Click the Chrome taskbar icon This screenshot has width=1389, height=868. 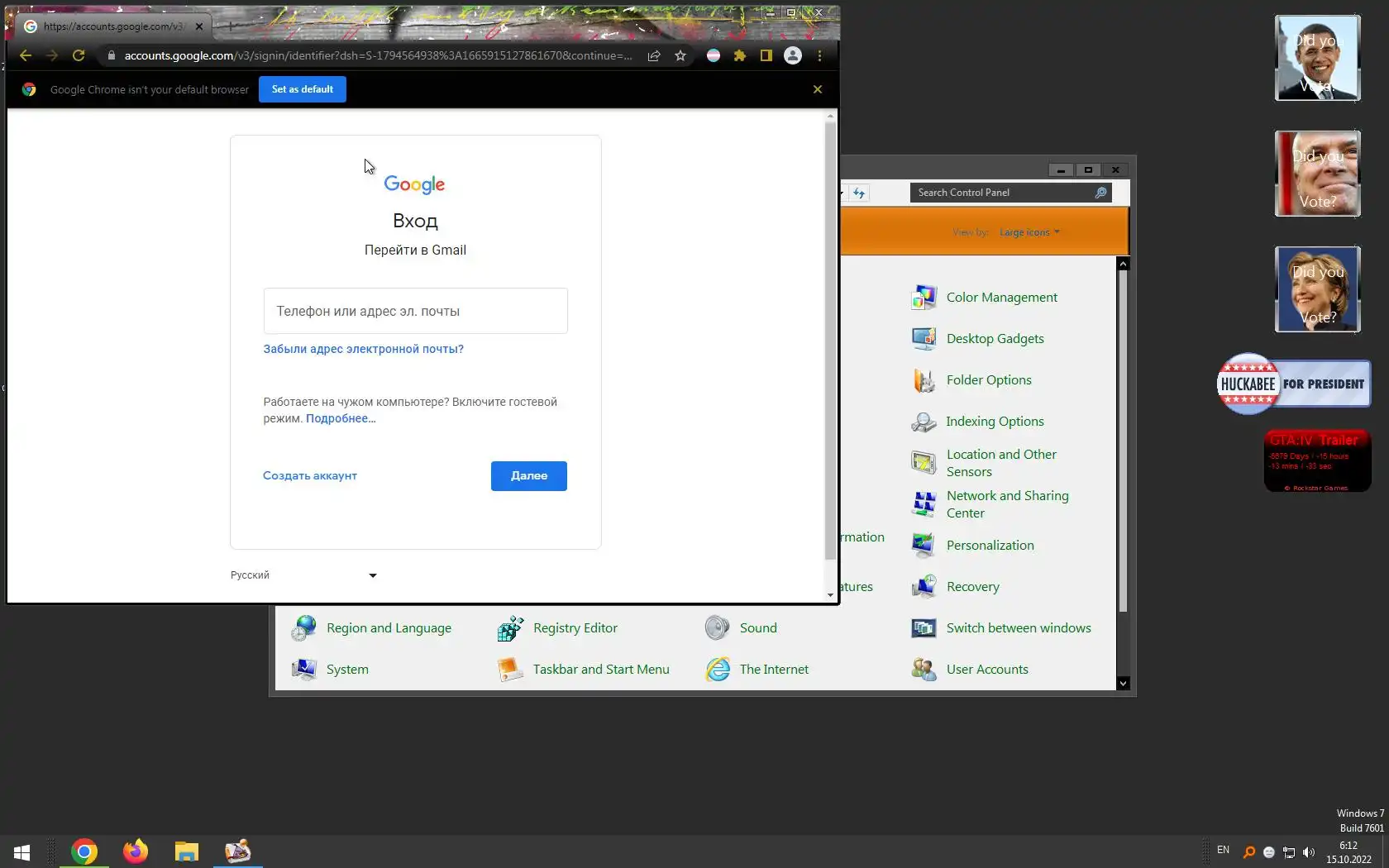84,851
